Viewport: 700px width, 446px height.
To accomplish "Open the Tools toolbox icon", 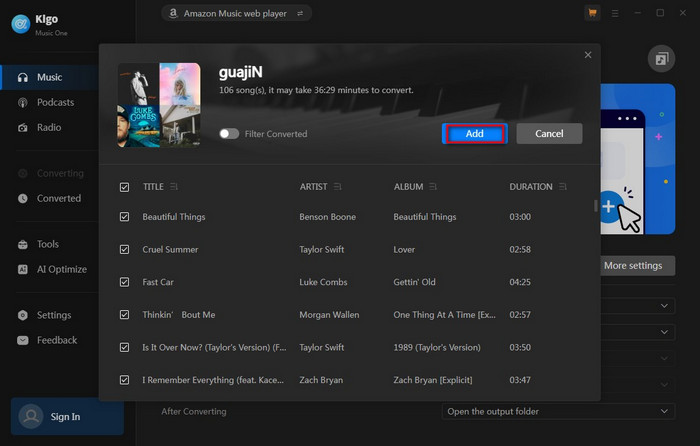I will coord(23,244).
